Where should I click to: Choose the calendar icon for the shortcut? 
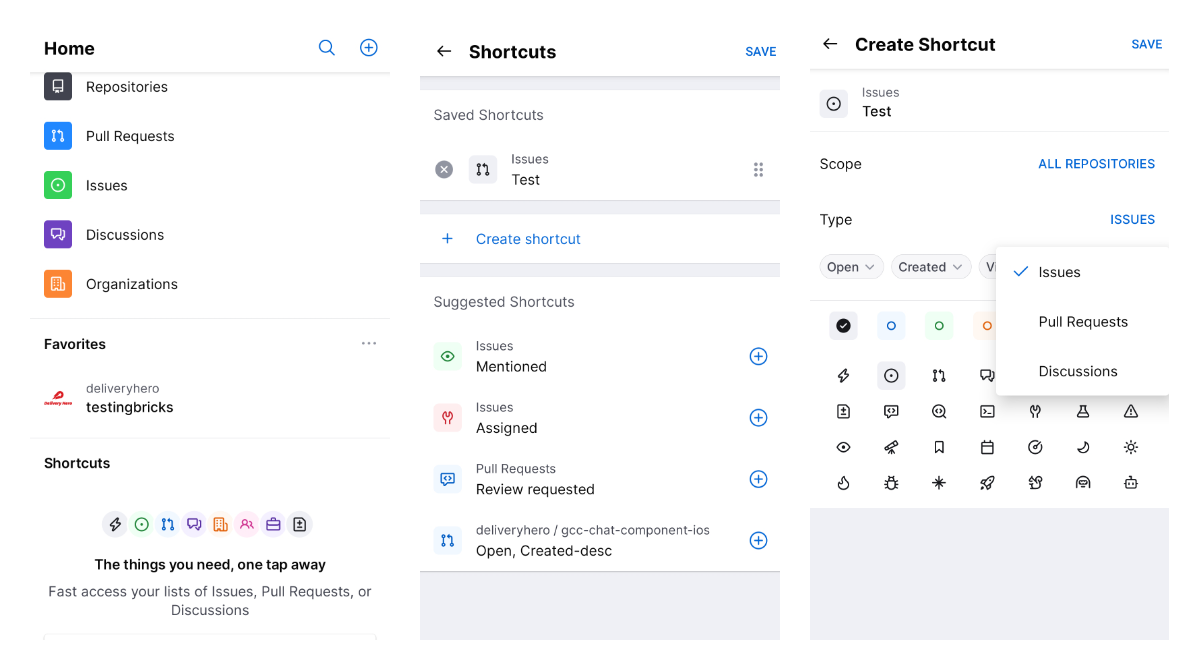pyautogui.click(x=987, y=447)
